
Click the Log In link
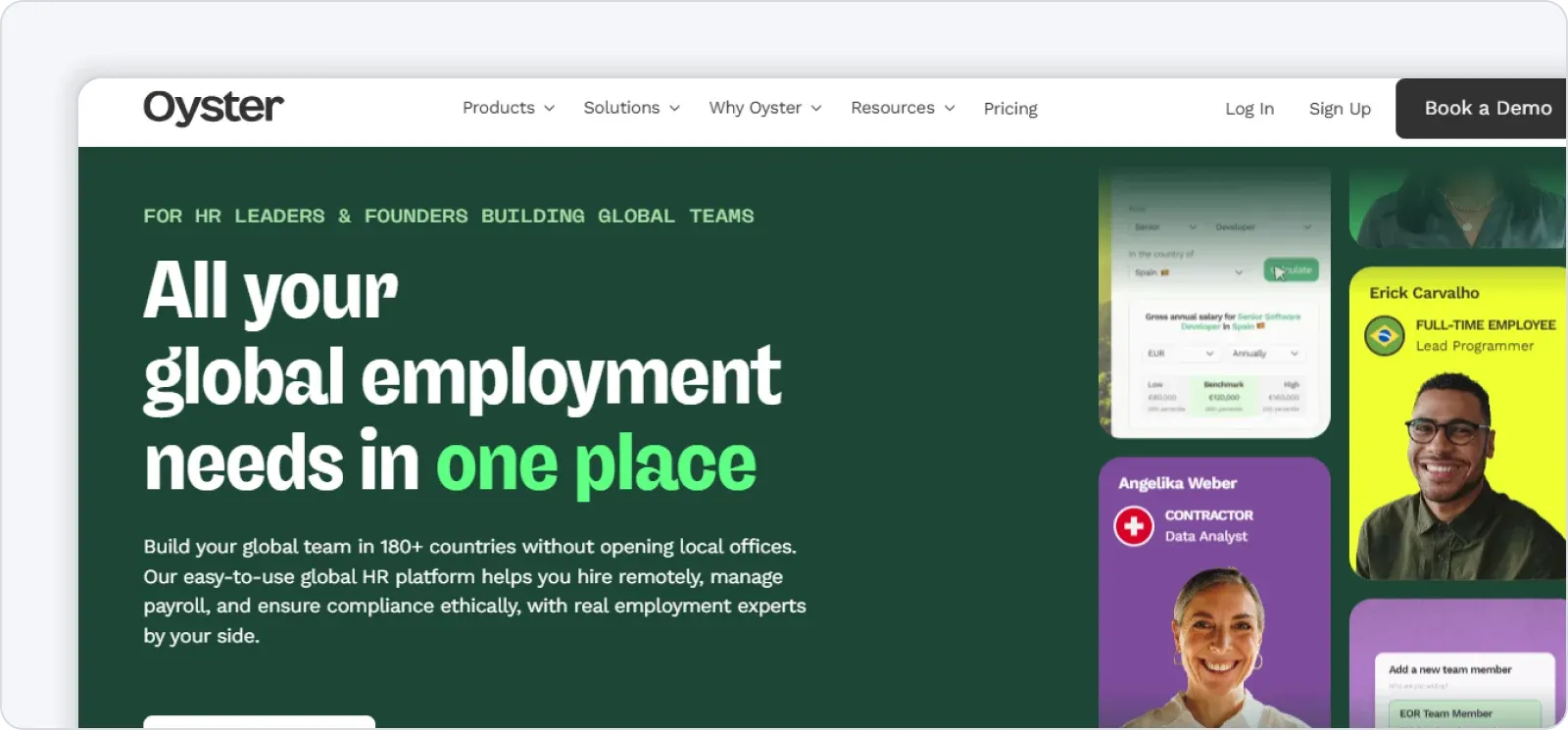coord(1249,109)
